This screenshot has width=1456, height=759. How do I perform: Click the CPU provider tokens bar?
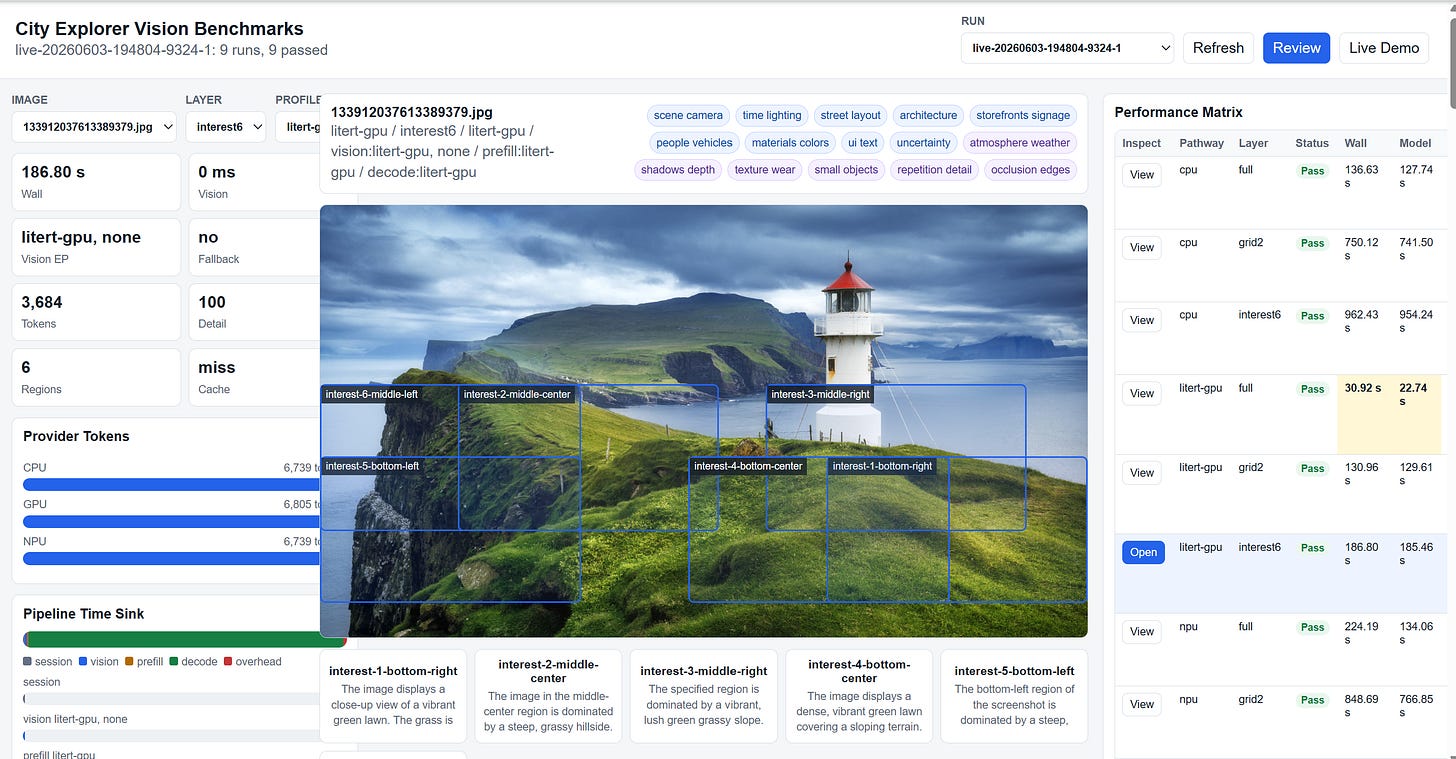pyautogui.click(x=171, y=484)
